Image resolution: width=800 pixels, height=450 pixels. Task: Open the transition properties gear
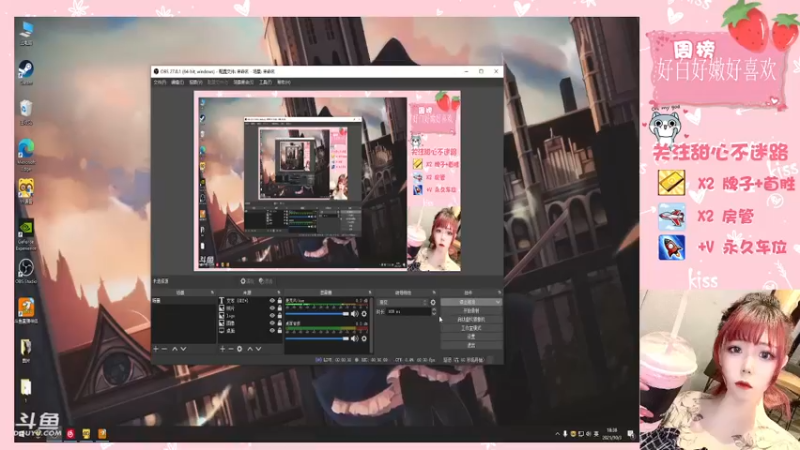pyautogui.click(x=433, y=302)
